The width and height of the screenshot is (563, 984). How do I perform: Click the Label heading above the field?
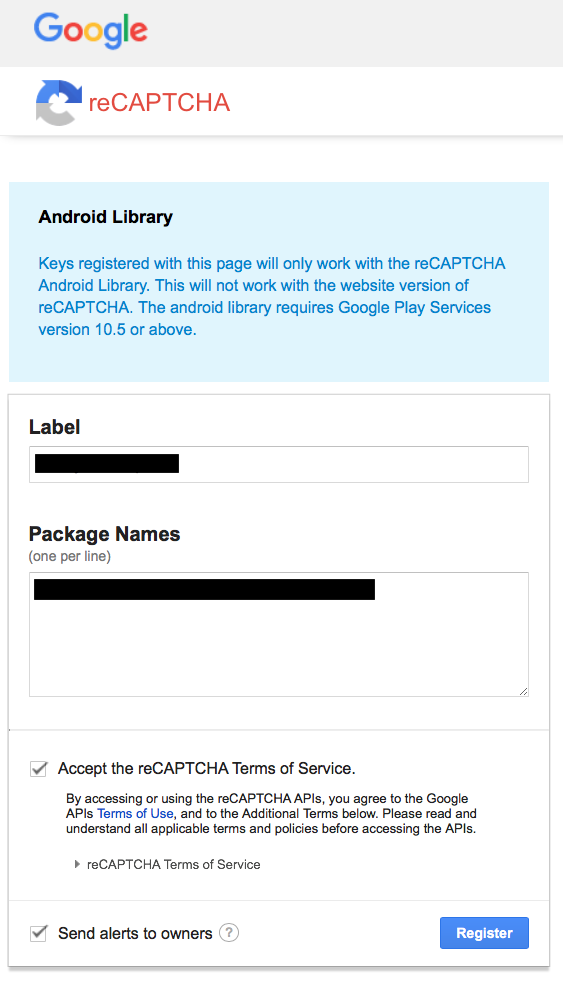click(55, 427)
